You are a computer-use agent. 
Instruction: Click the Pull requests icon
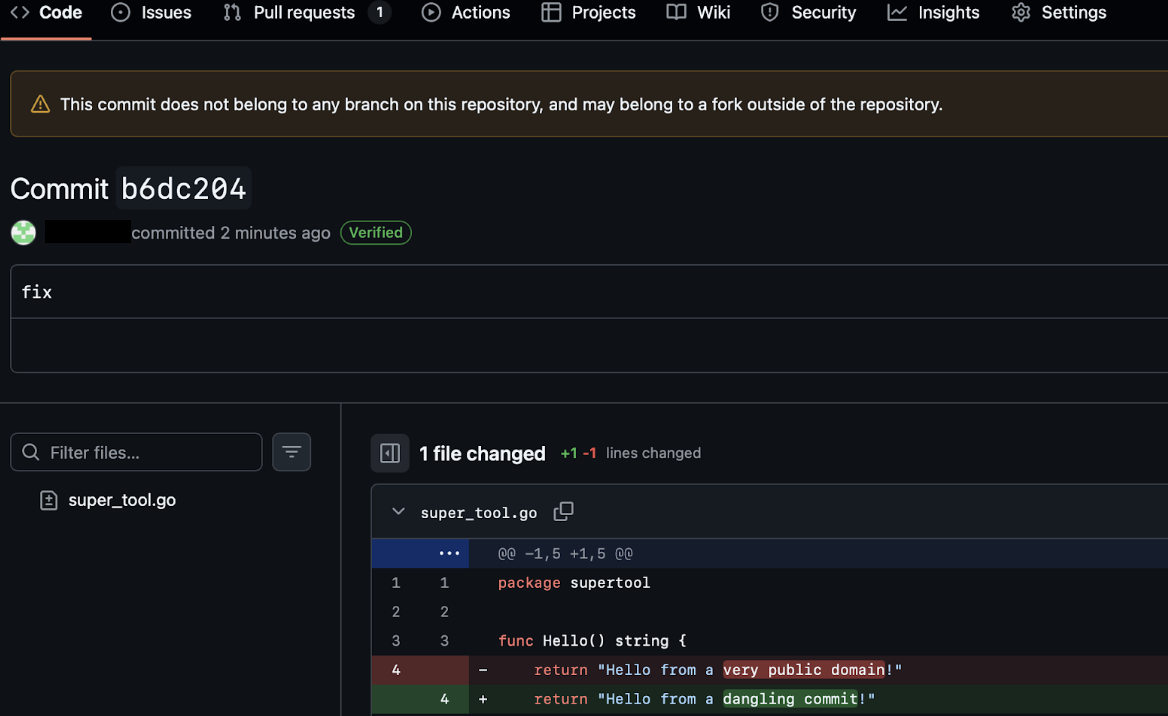[x=231, y=13]
